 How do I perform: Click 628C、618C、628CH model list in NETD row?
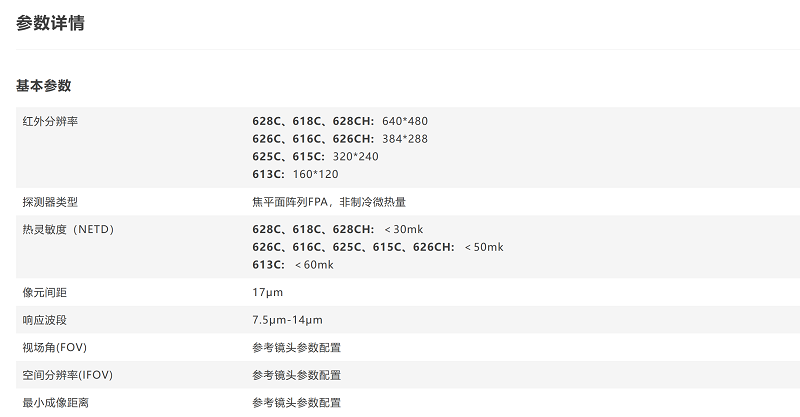(313, 230)
